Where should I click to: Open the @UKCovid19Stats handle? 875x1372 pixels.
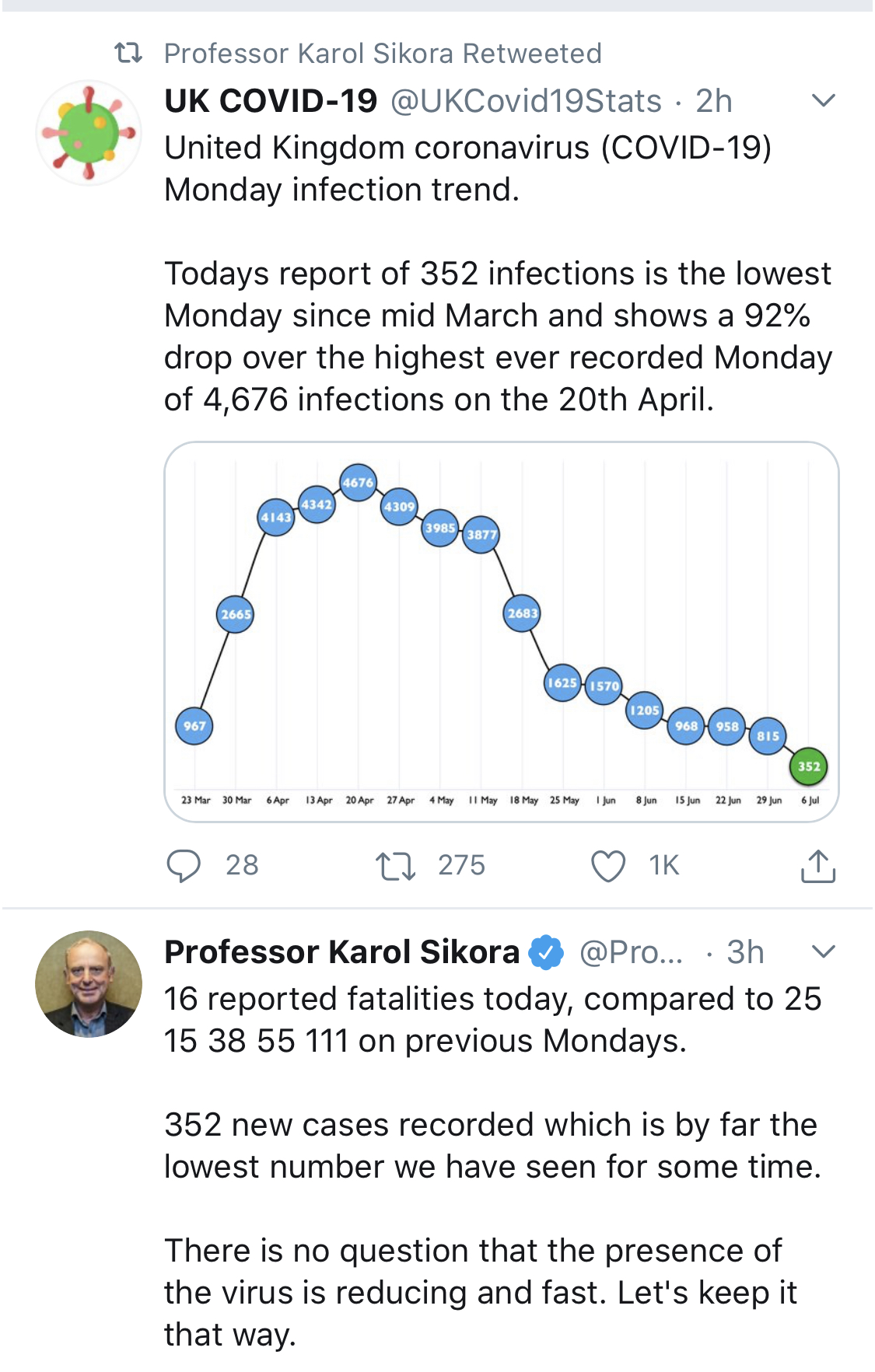point(526,101)
